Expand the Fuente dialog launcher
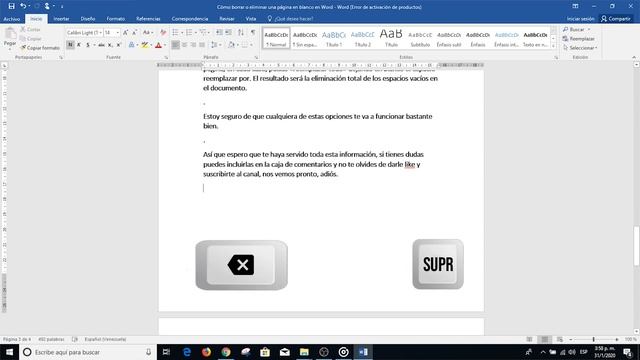 point(166,58)
